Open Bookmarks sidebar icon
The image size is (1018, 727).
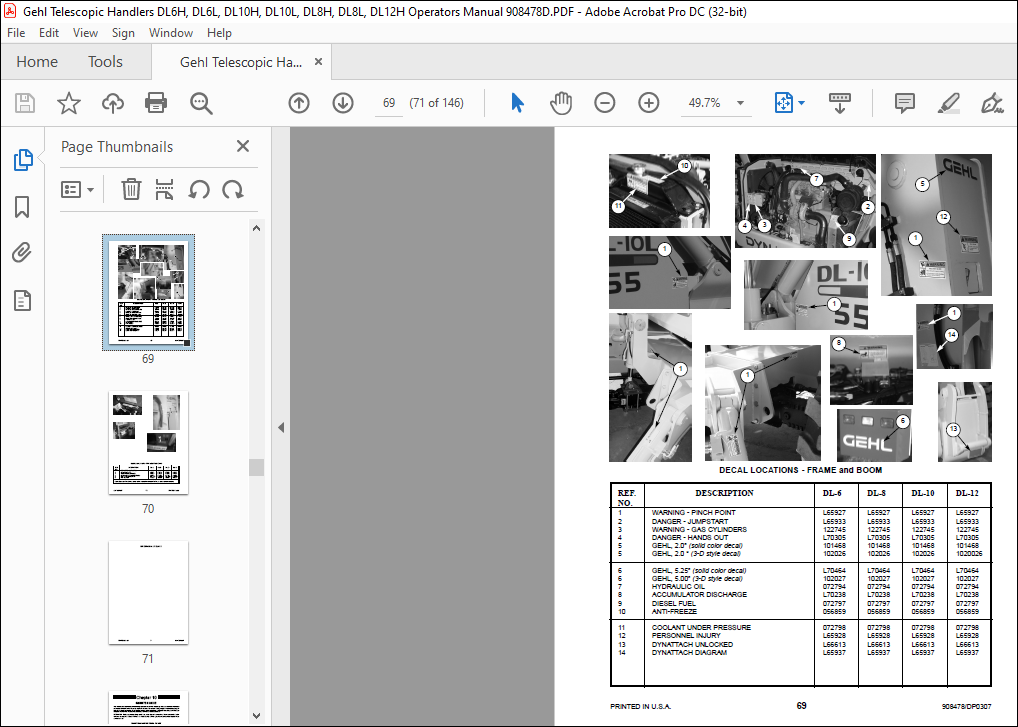tap(22, 207)
